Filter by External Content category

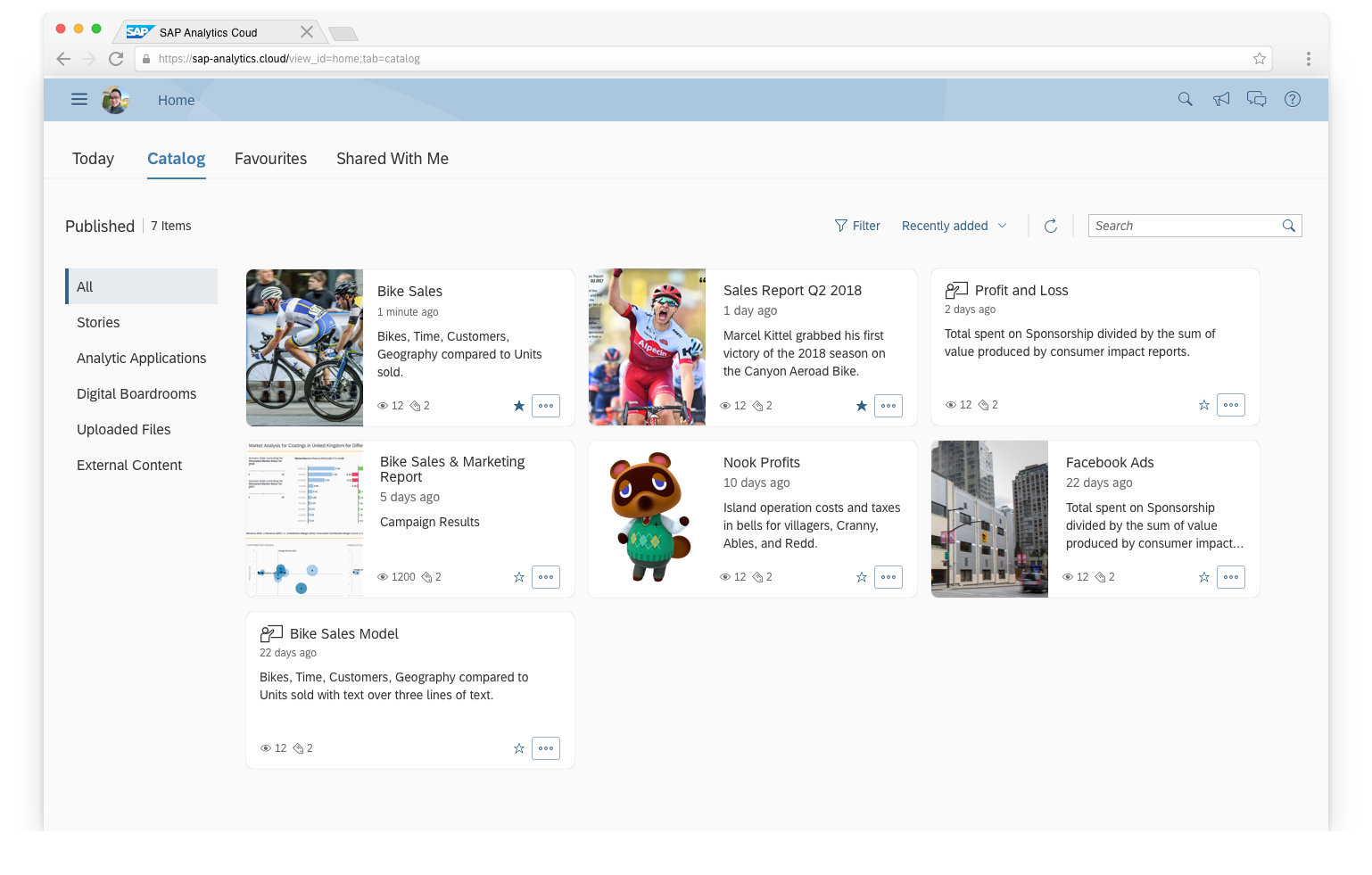click(x=141, y=465)
